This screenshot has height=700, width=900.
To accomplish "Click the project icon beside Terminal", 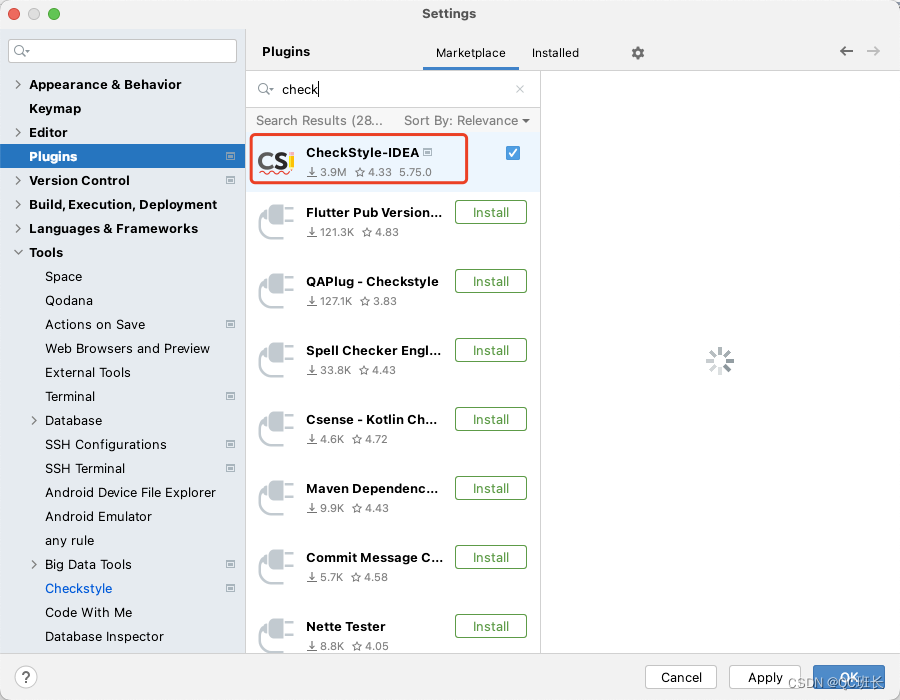I will click(x=230, y=396).
